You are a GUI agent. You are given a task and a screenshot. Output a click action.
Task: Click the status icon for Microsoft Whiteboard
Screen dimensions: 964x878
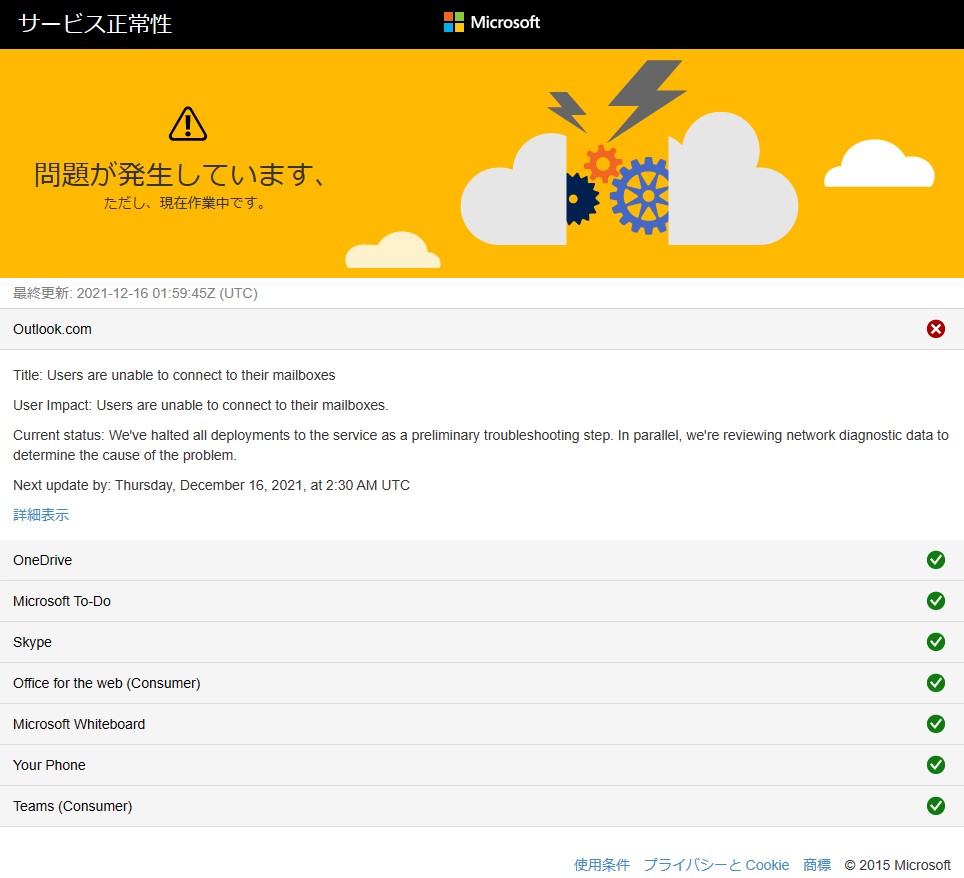936,723
